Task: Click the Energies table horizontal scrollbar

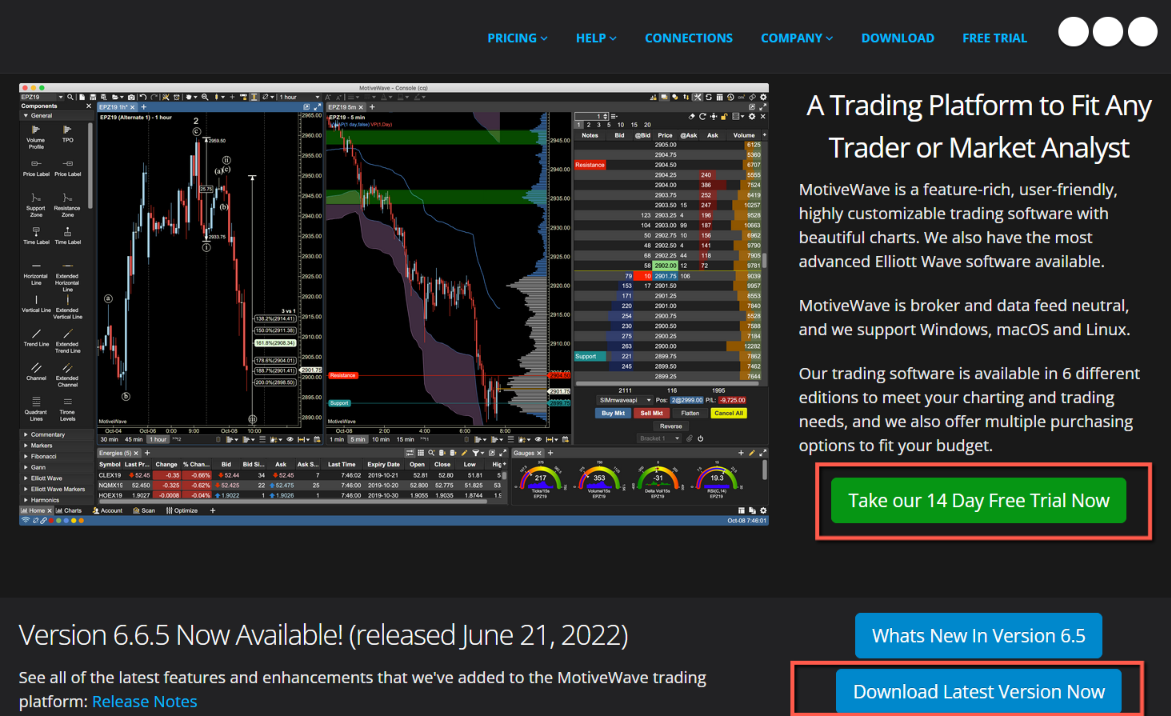Action: [295, 502]
